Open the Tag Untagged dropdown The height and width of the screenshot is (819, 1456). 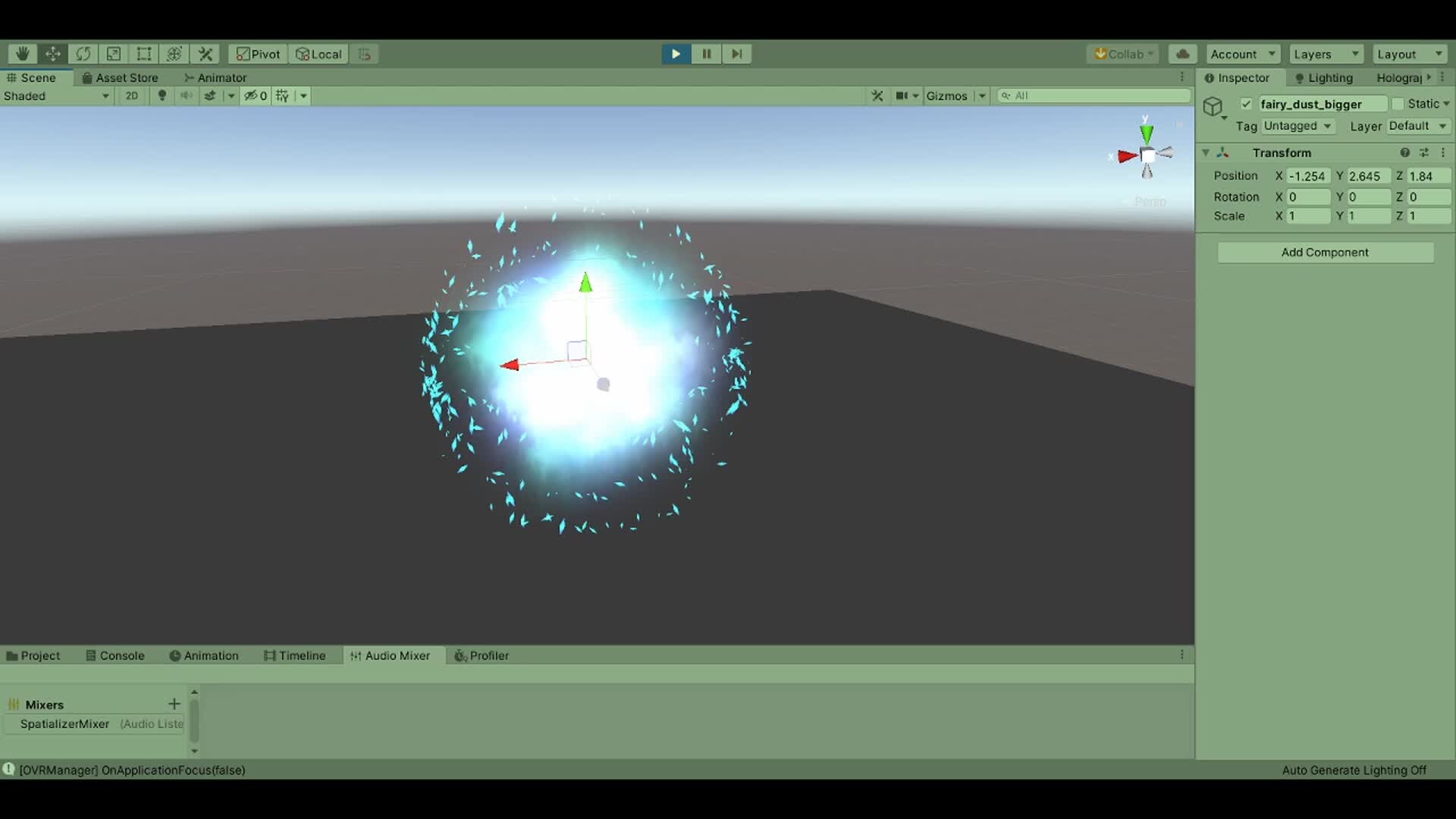click(x=1298, y=126)
